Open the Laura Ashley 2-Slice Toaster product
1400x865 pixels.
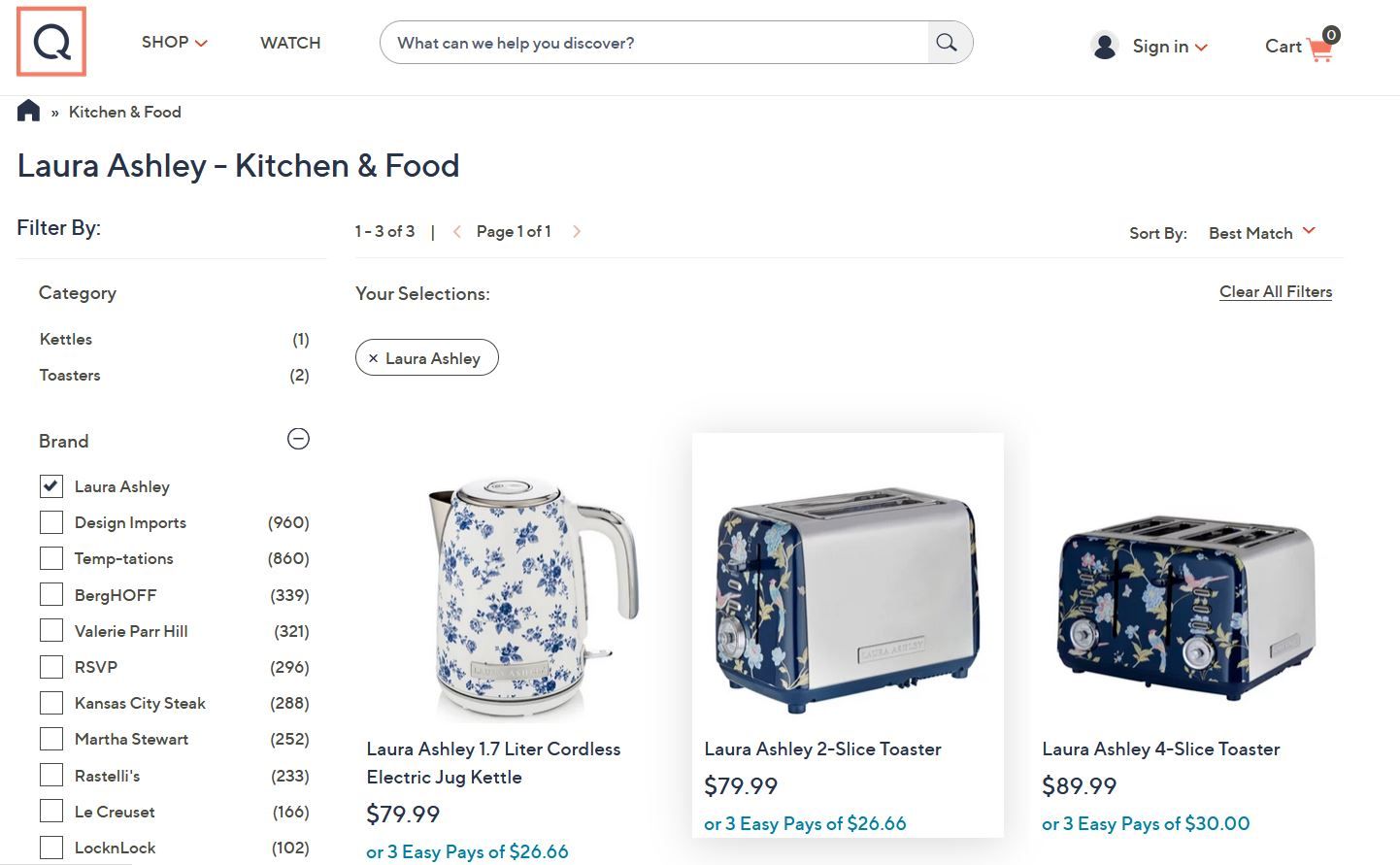tap(823, 749)
